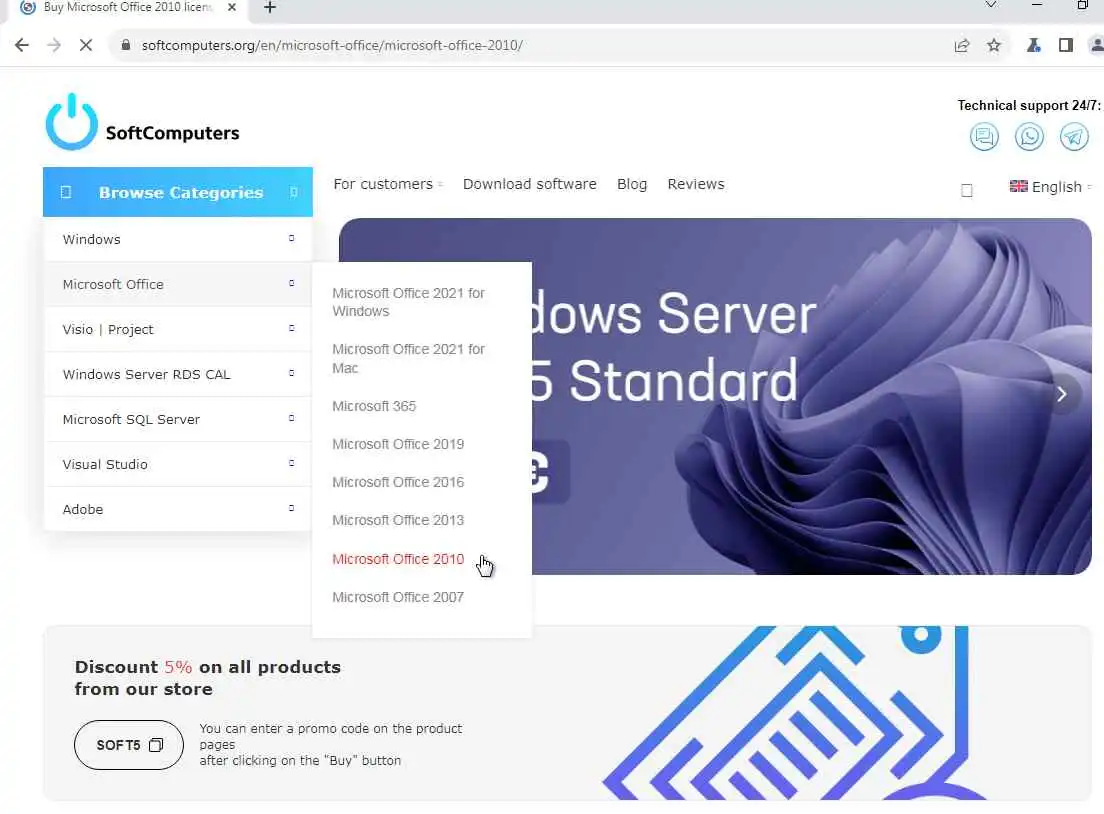This screenshot has width=1104, height=814.
Task: Choose Microsoft Office 2016
Action: click(398, 482)
